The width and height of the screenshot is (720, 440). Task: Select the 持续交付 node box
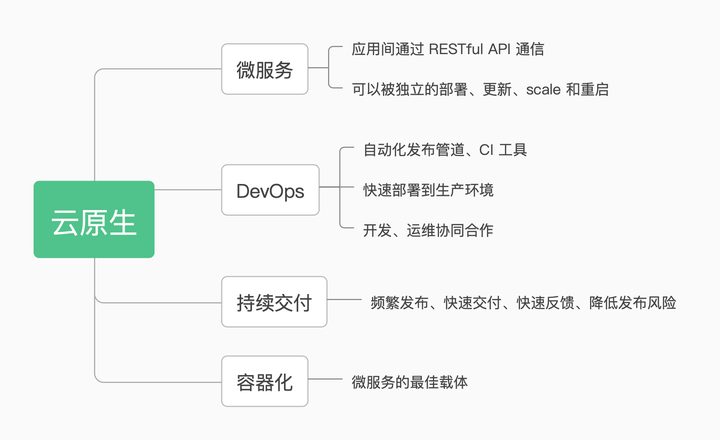pos(274,302)
